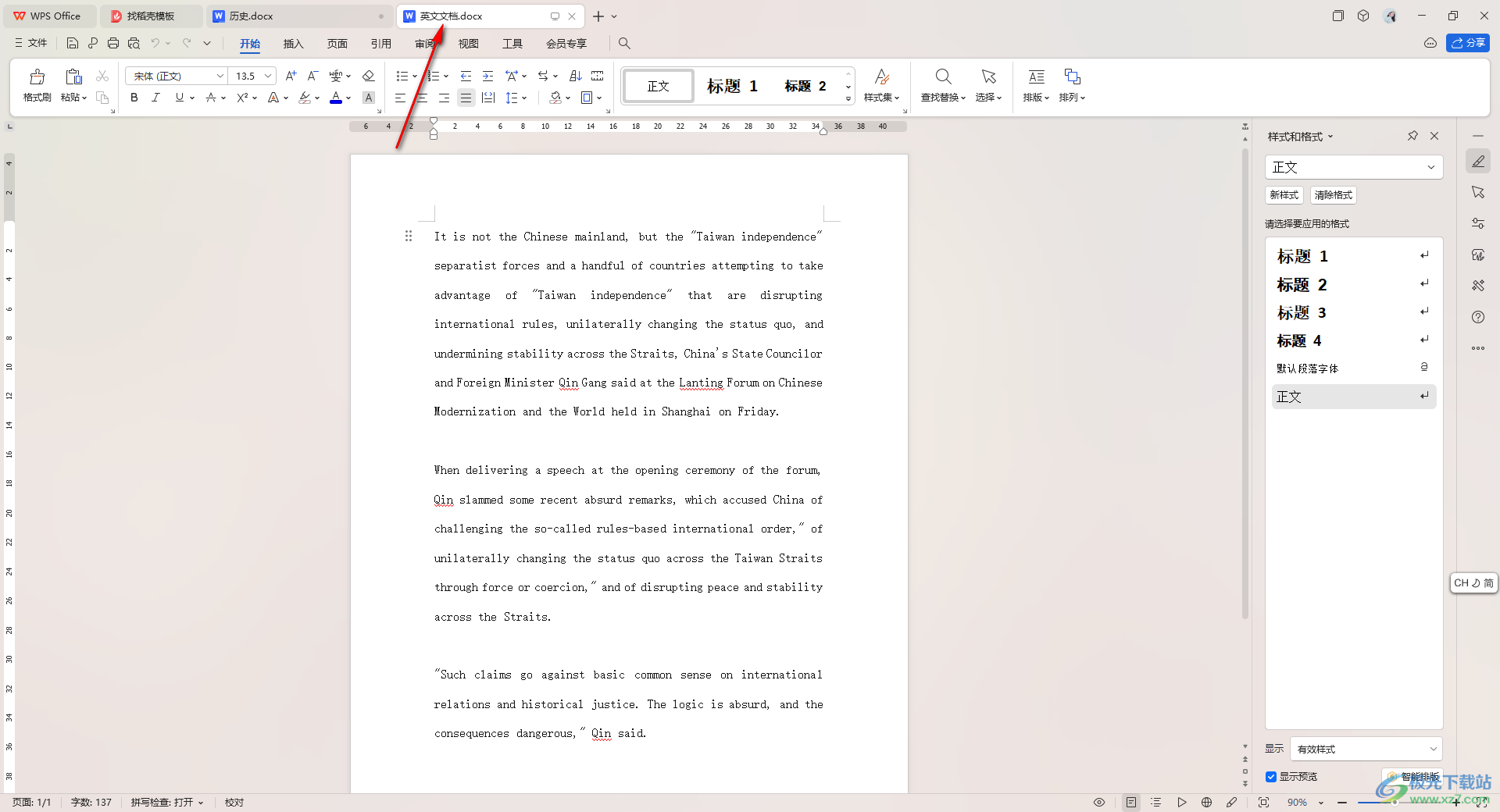This screenshot has width=1500, height=812.
Task: Open the borders dropdown arrow
Action: coord(599,98)
